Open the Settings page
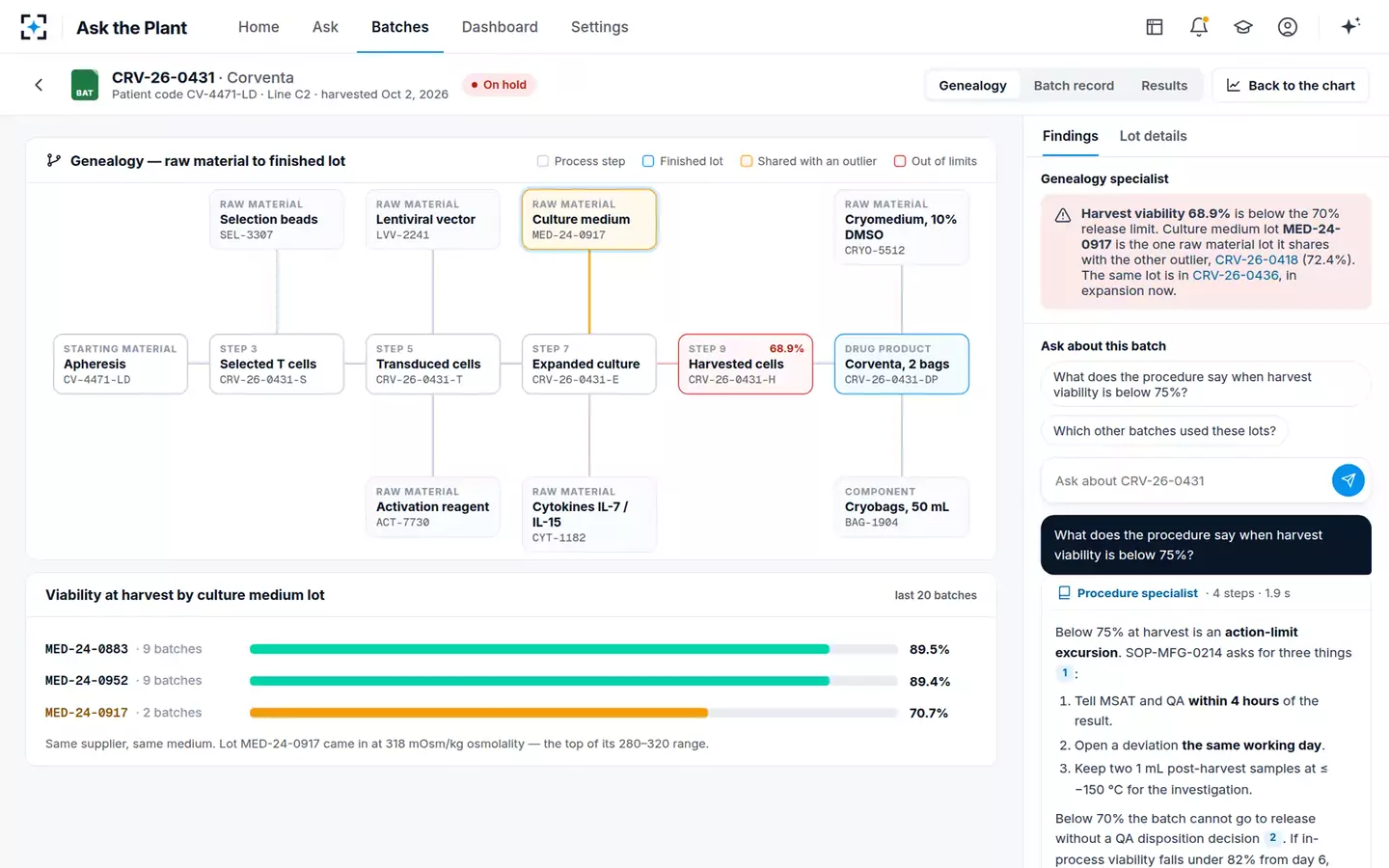This screenshot has height=868, width=1389. pyautogui.click(x=599, y=27)
